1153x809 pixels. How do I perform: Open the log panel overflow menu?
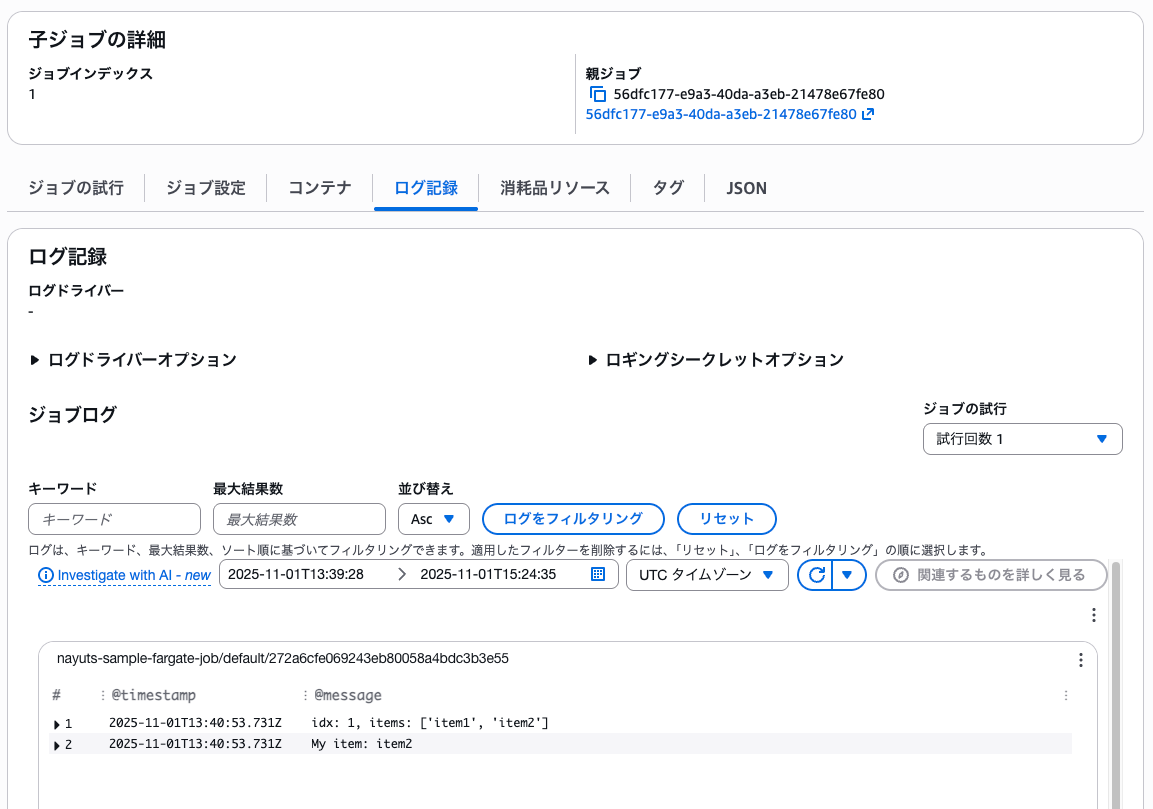[x=1093, y=616]
